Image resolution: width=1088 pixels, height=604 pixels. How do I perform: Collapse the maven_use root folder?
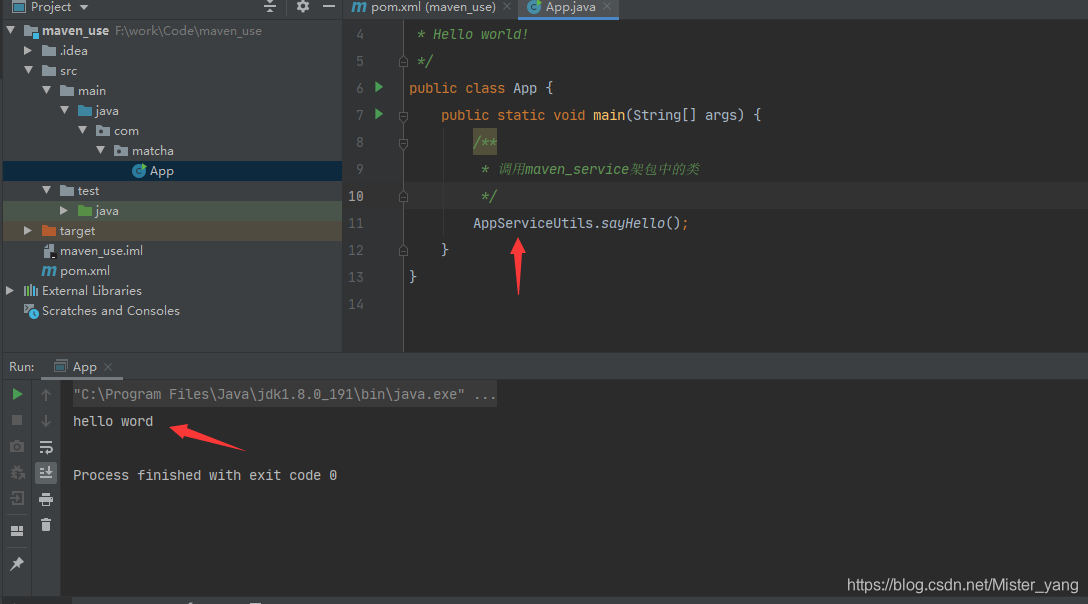click(11, 31)
